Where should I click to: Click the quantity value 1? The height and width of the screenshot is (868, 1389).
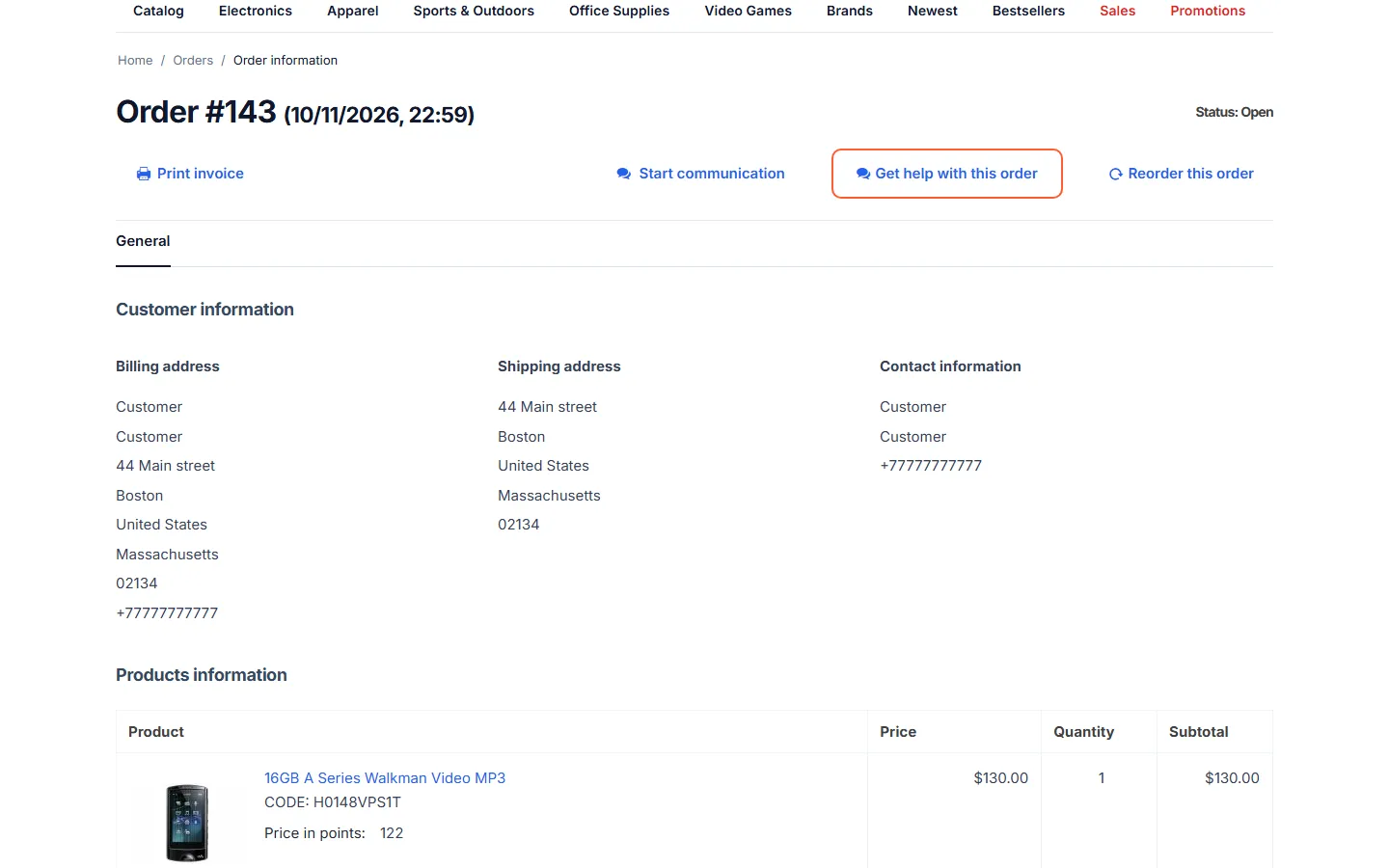coord(1101,778)
